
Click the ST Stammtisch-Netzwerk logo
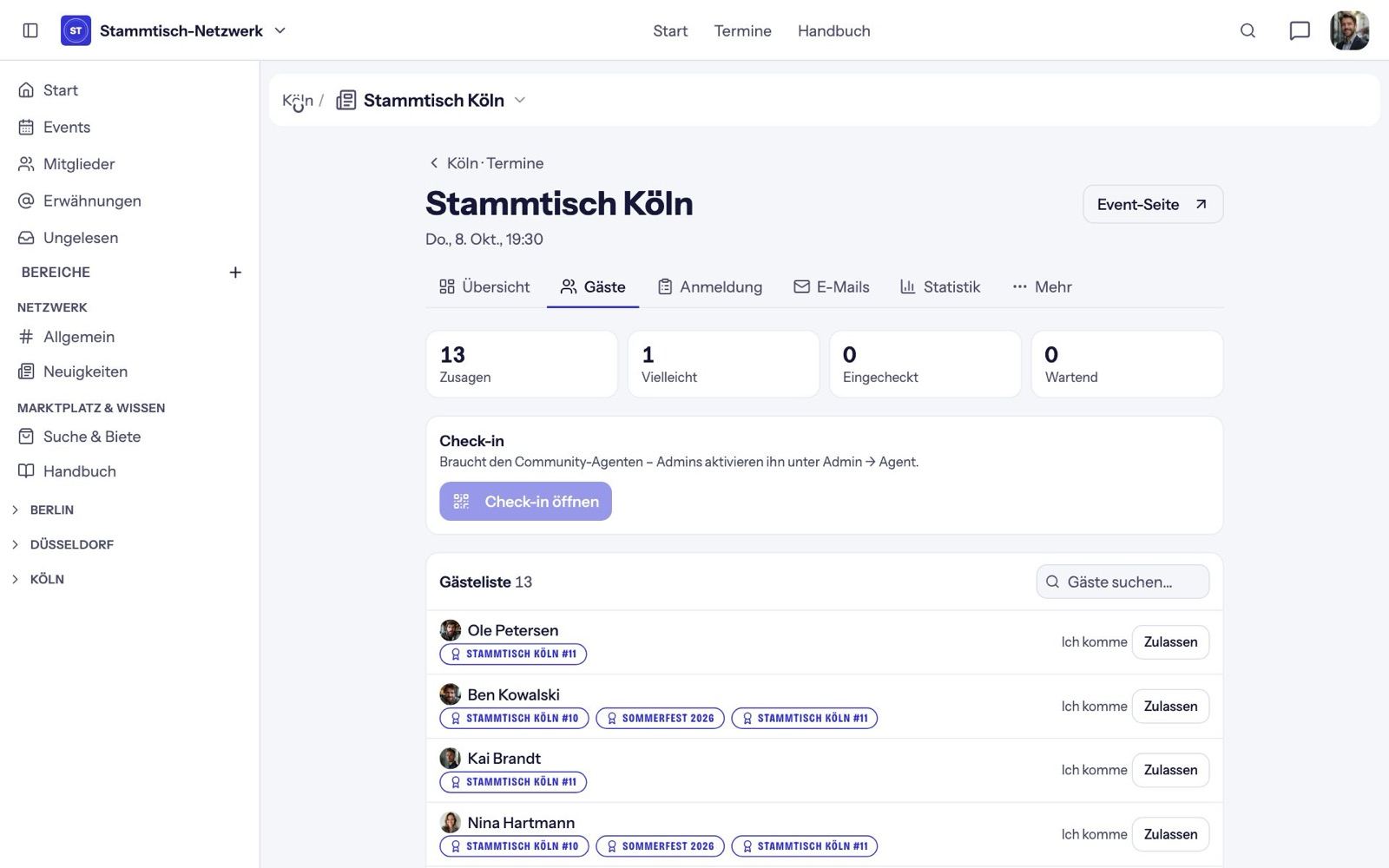click(76, 30)
